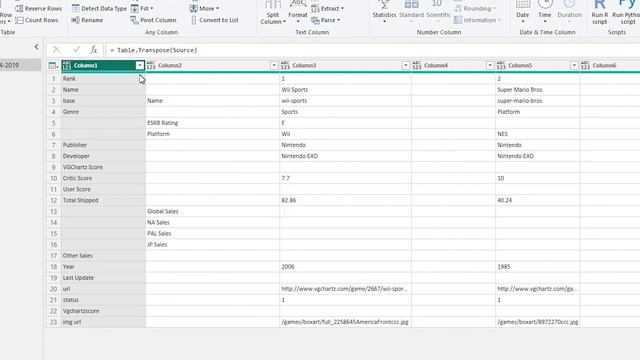Open the Column2 filter dropdown

click(x=274, y=65)
